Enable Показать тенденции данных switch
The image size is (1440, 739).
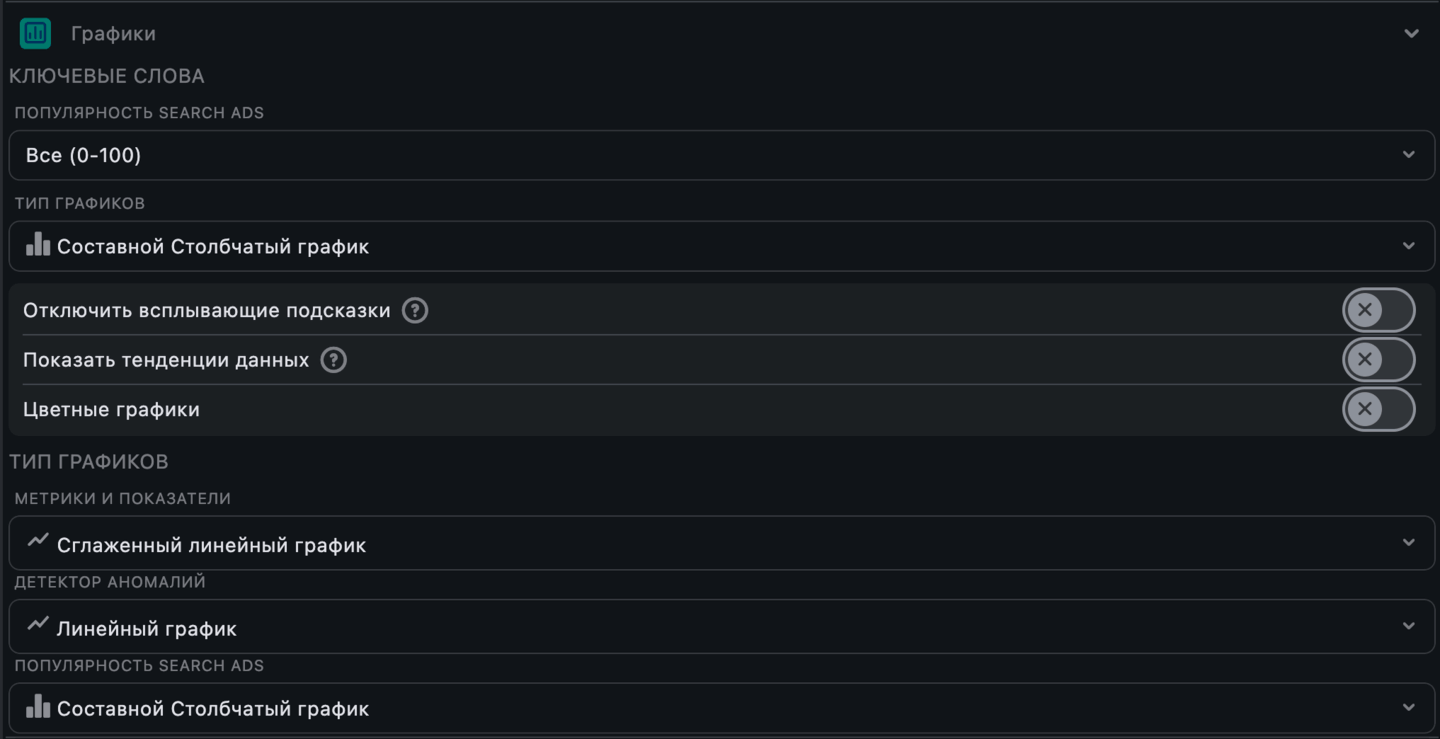point(1378,360)
